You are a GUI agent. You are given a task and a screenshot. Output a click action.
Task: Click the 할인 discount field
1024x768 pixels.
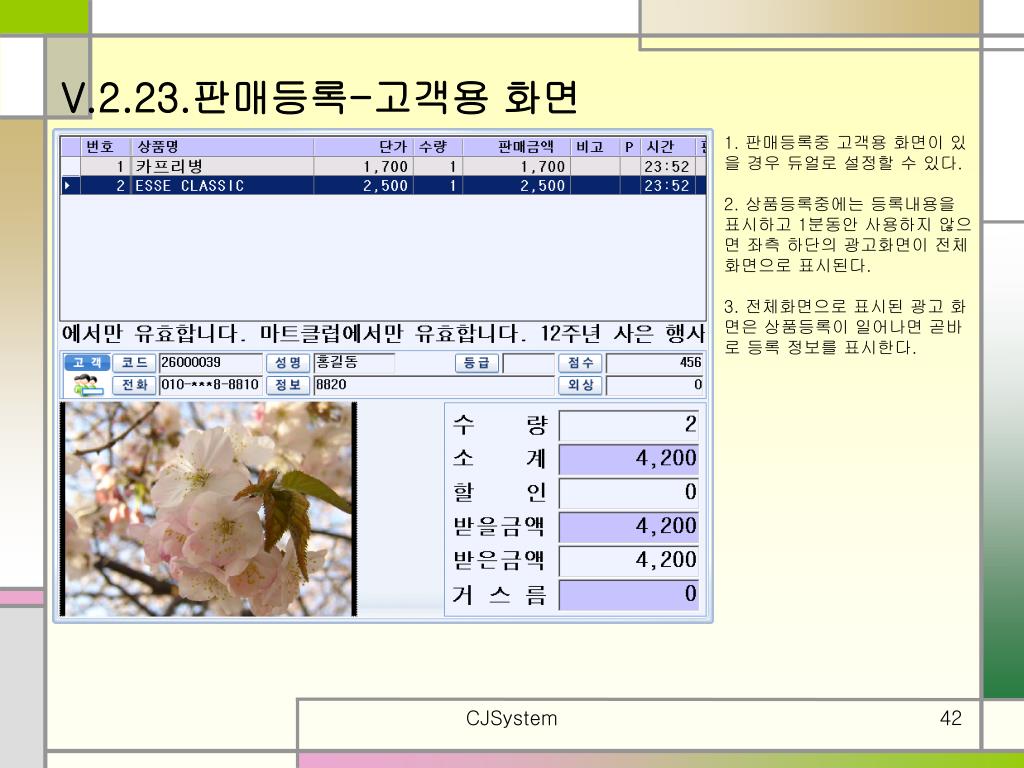click(629, 492)
